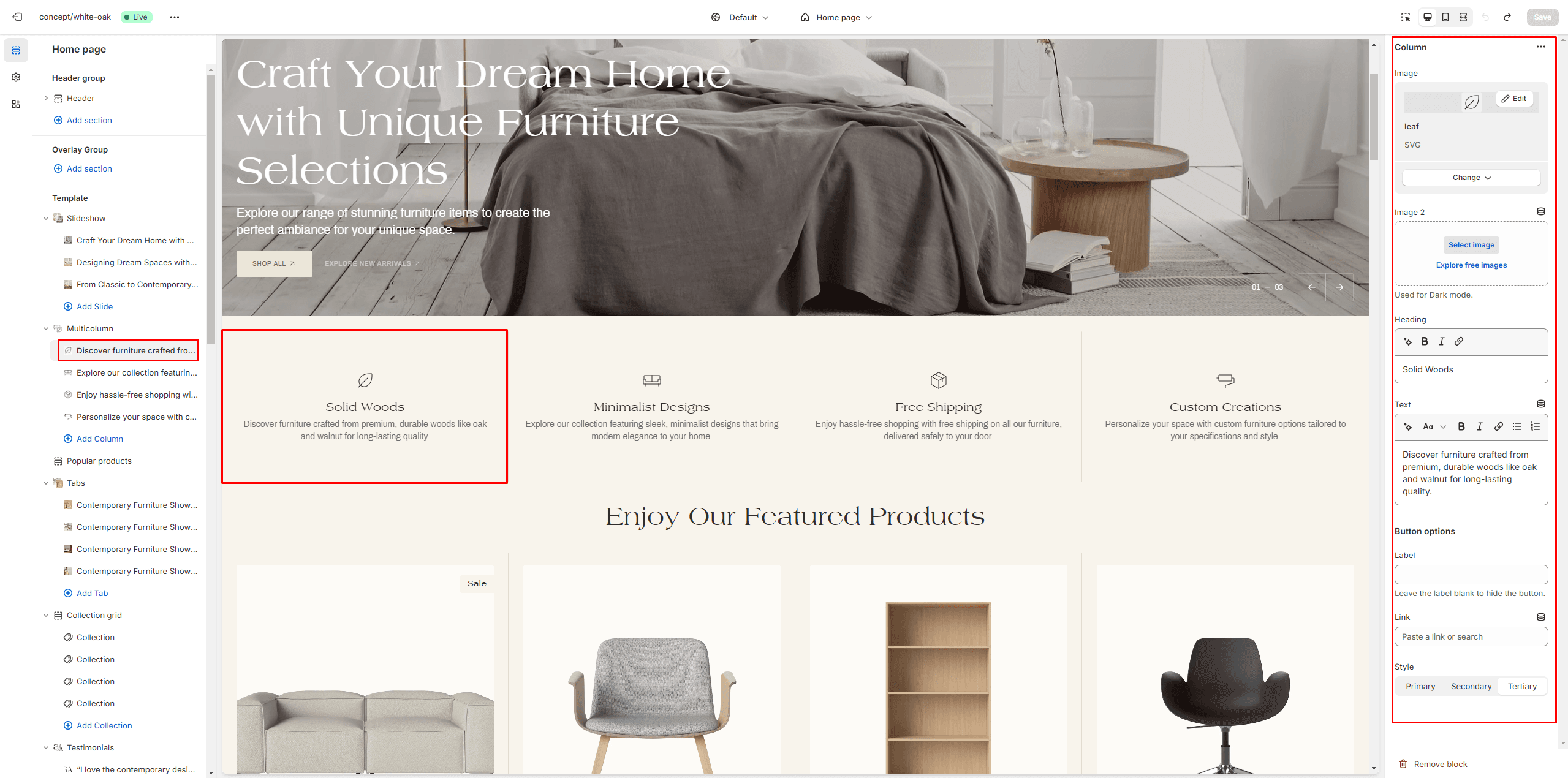Open the theme settings gear icon

(16, 77)
